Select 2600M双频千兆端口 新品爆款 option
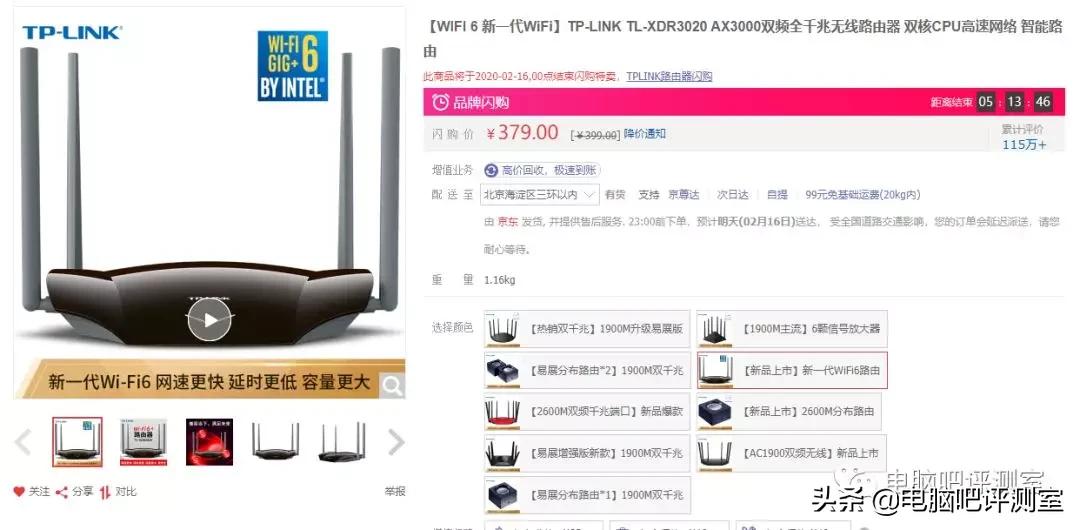Image resolution: width=1080 pixels, height=530 pixels. 587,411
